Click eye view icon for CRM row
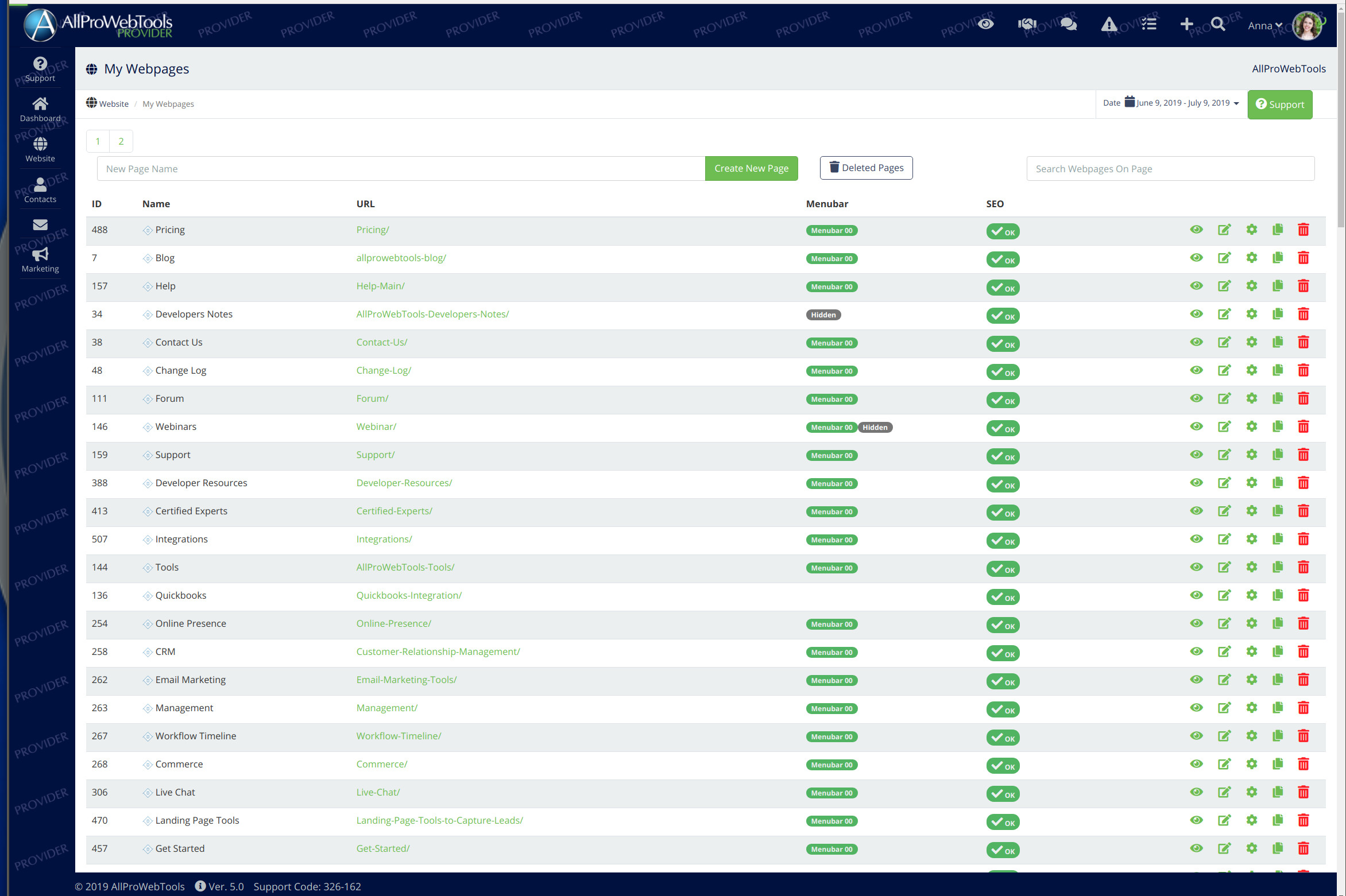The image size is (1346, 896). [x=1197, y=651]
